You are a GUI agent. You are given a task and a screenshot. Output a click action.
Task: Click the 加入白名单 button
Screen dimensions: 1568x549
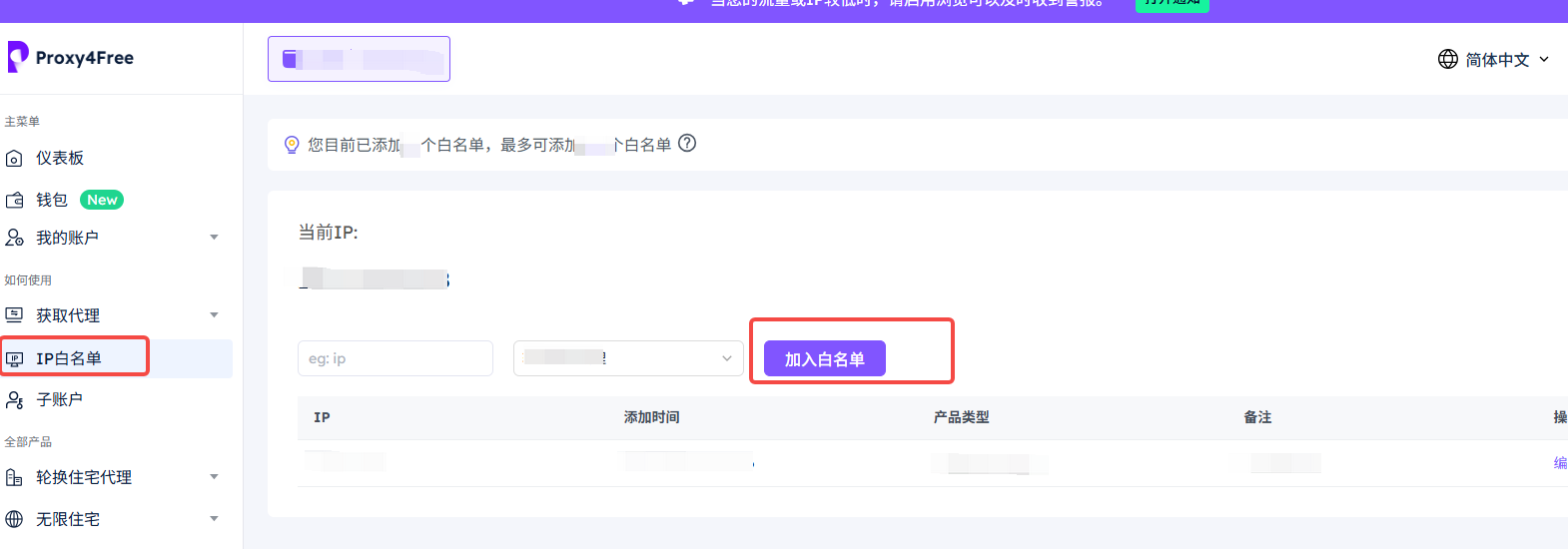click(x=824, y=359)
